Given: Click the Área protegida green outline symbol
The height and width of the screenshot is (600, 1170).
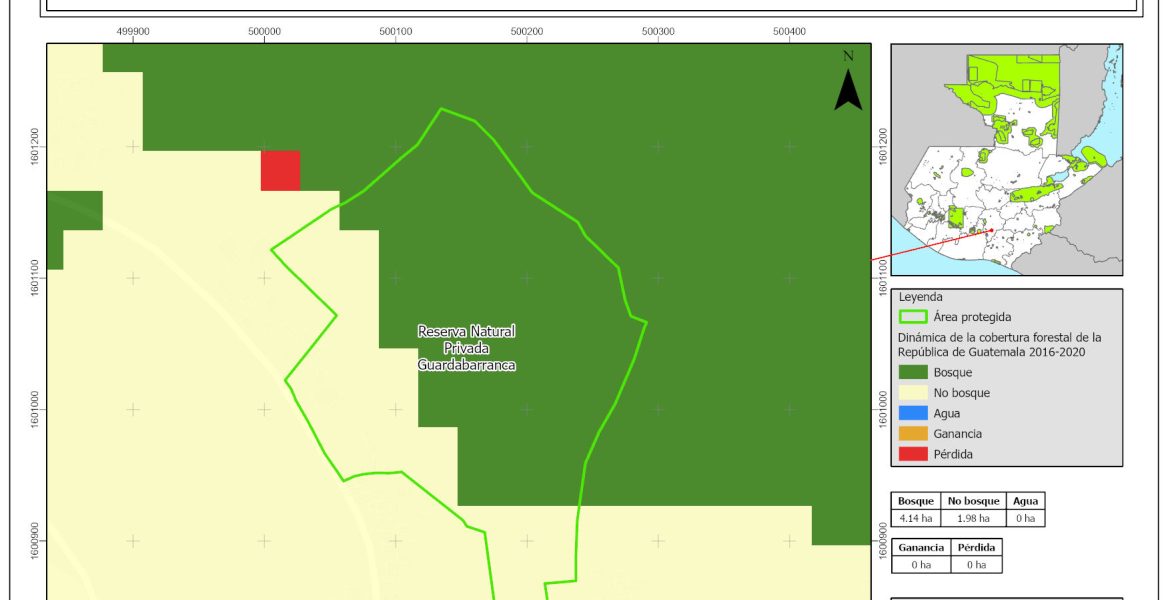Looking at the screenshot, I should point(914,317).
